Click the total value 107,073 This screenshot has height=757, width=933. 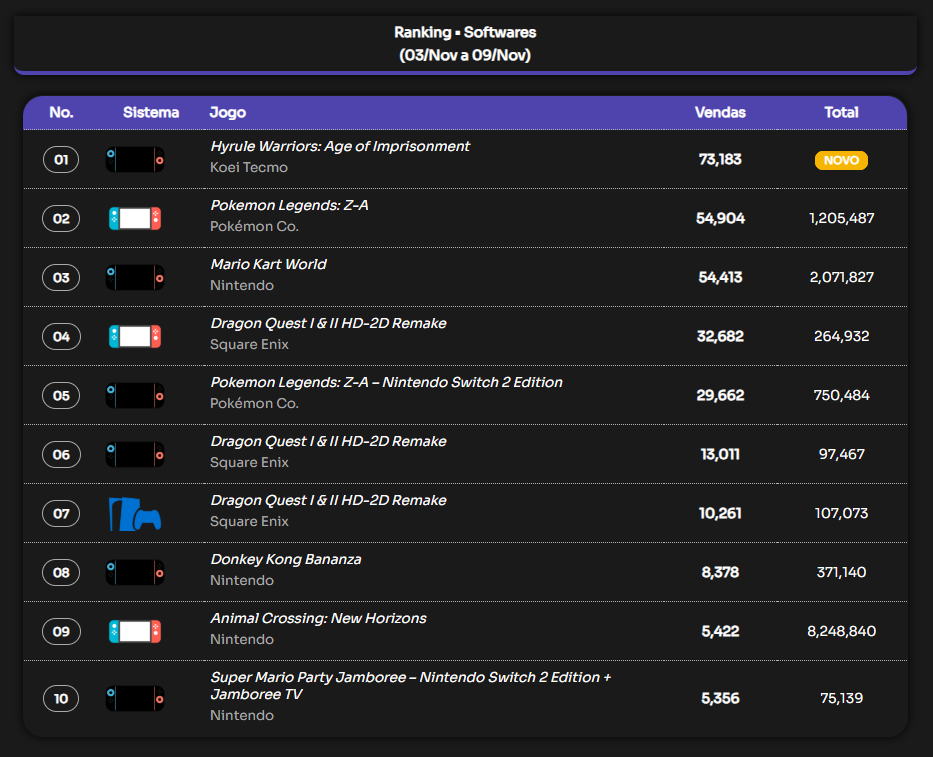tap(841, 513)
